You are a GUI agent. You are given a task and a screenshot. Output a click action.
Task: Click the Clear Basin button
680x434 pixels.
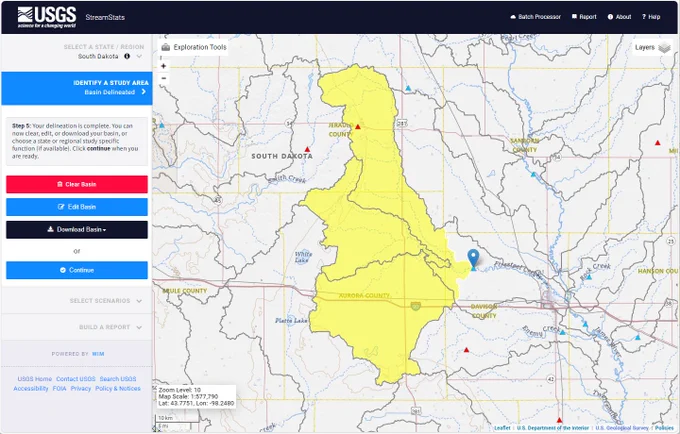click(77, 184)
